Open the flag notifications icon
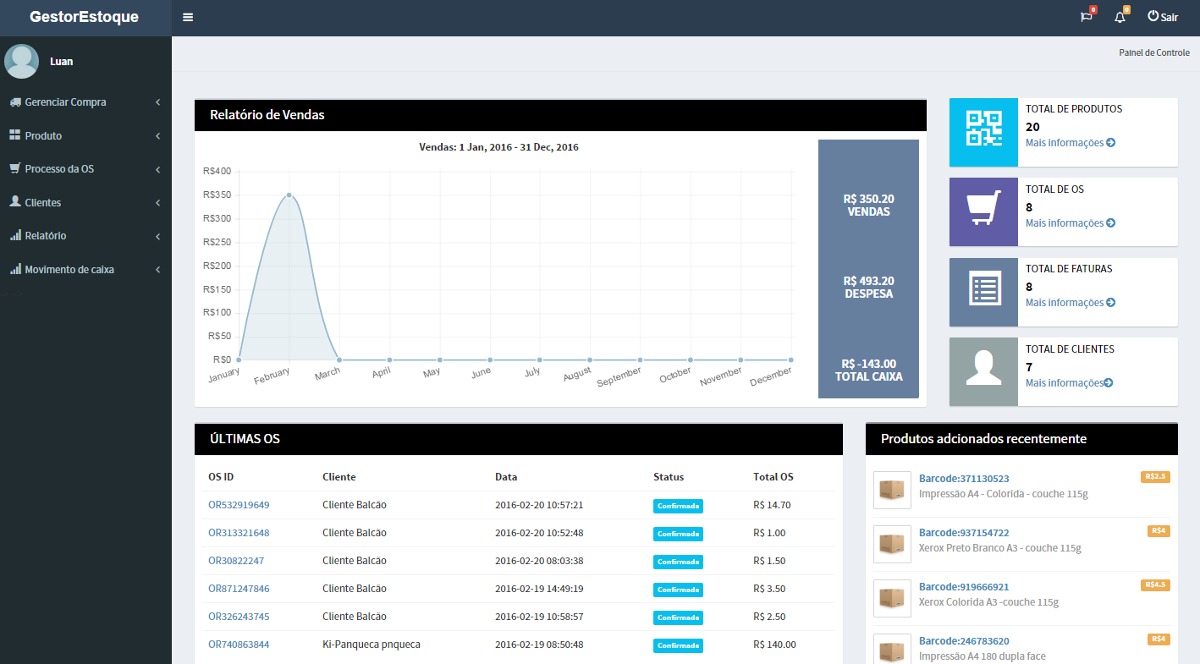1200x664 pixels. pos(1086,17)
